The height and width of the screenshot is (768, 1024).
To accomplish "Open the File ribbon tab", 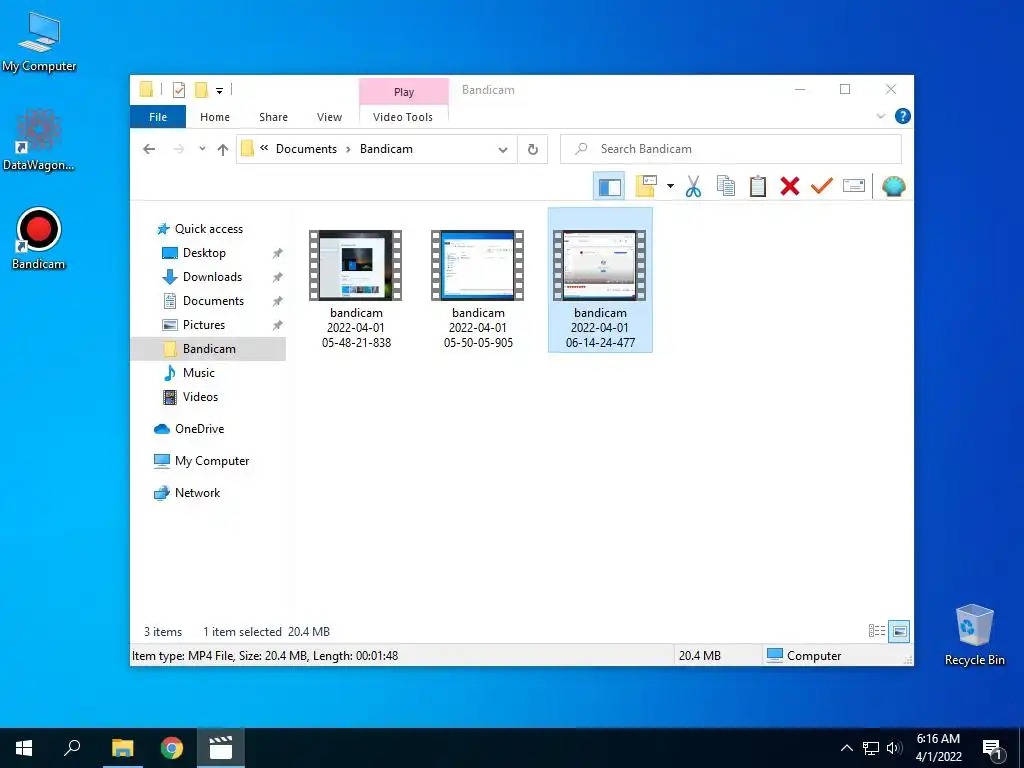I will click(158, 117).
